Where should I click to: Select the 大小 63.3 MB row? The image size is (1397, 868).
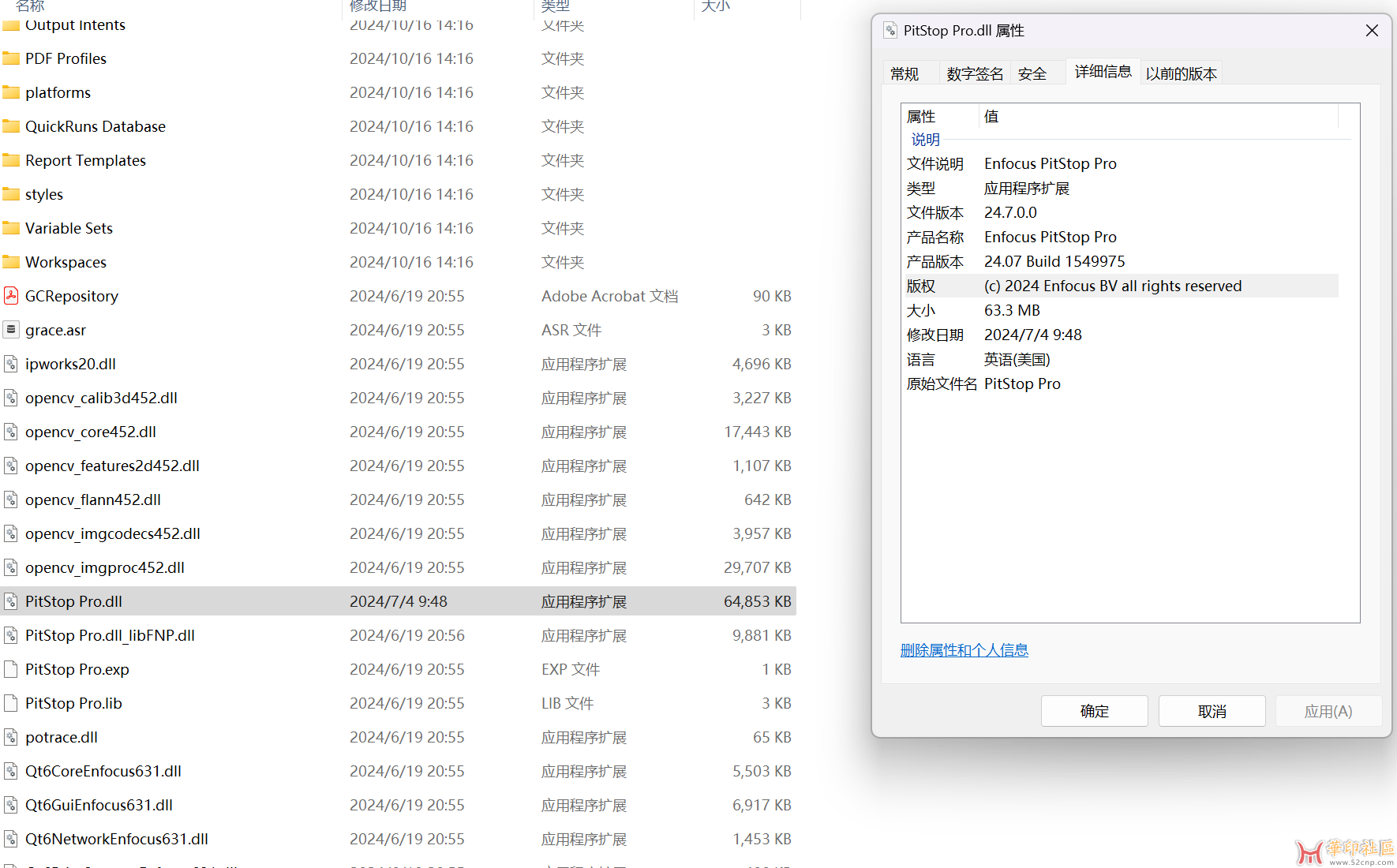(1121, 310)
